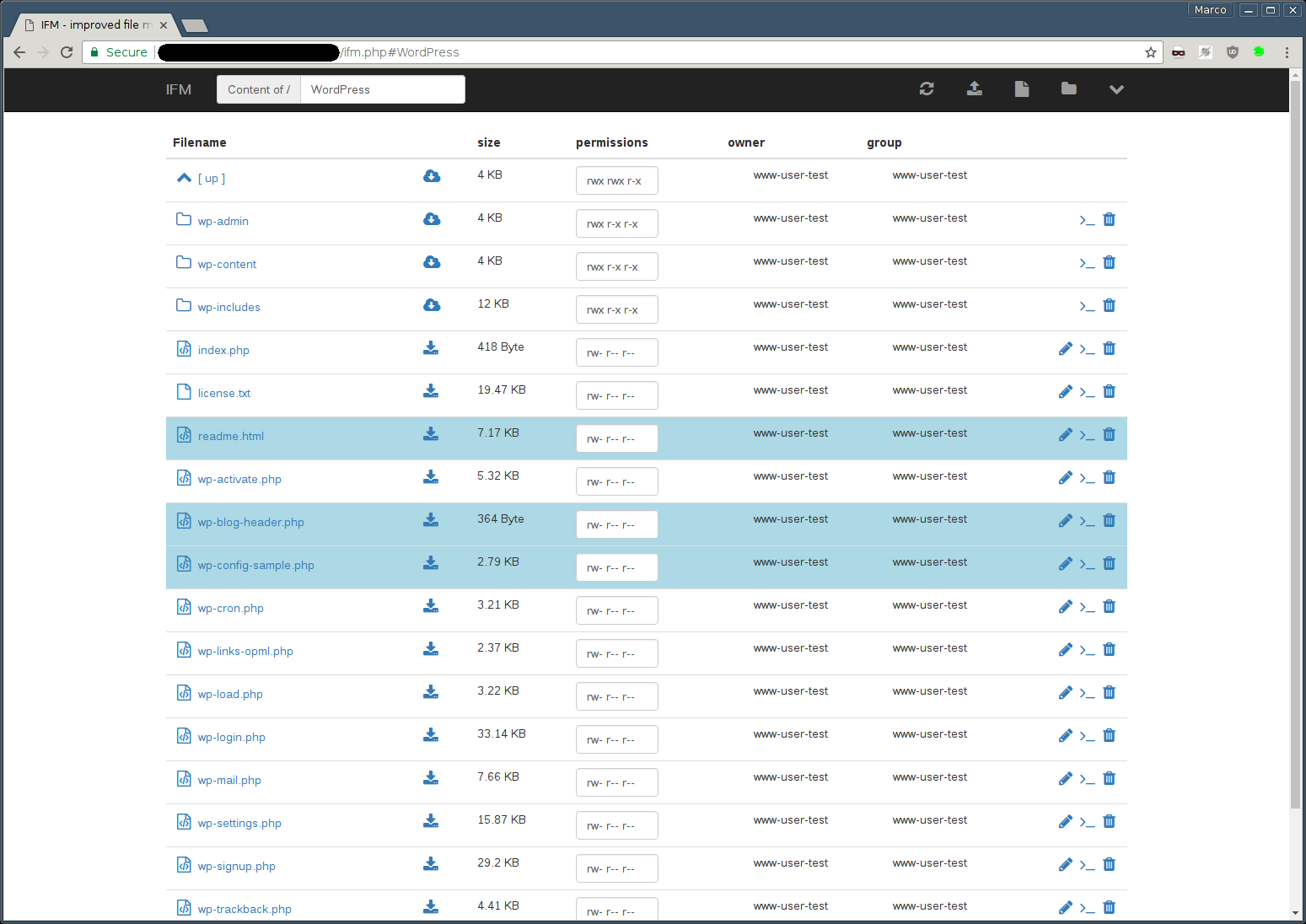Edit permissions field for [ up ] row
The image size is (1306, 924).
pos(617,180)
